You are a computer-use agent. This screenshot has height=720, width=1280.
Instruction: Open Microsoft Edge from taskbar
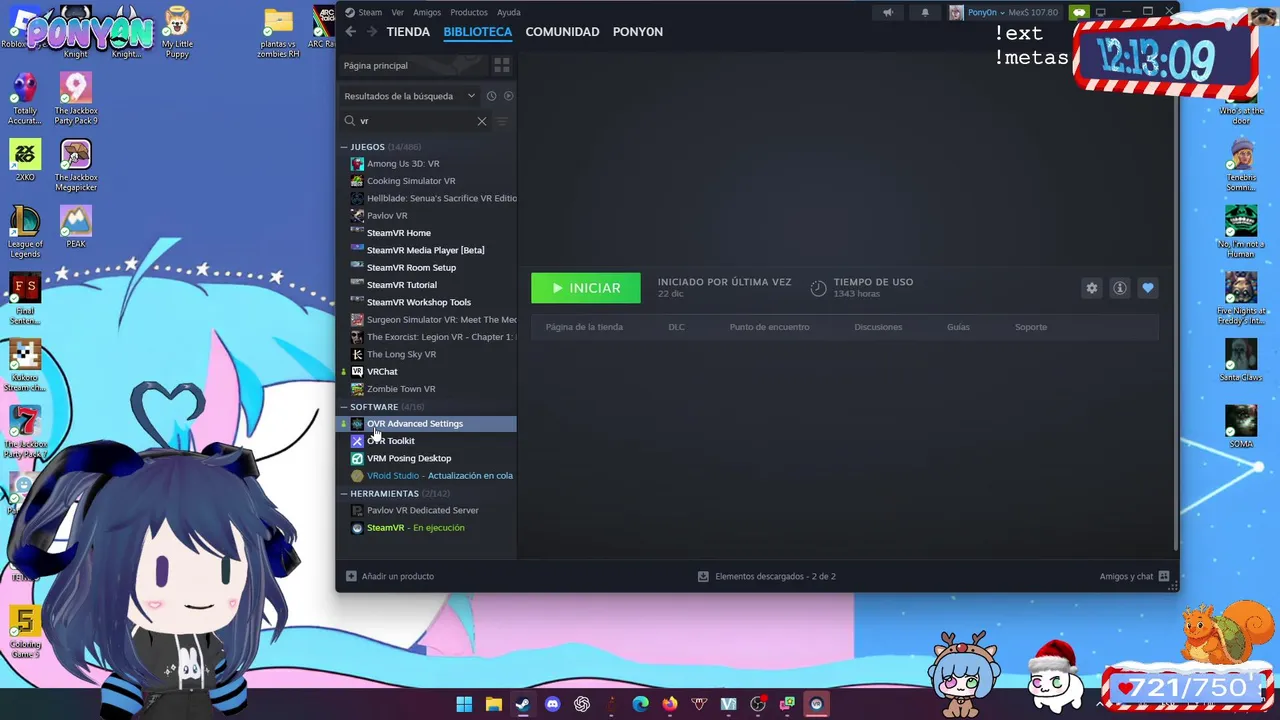coord(640,704)
